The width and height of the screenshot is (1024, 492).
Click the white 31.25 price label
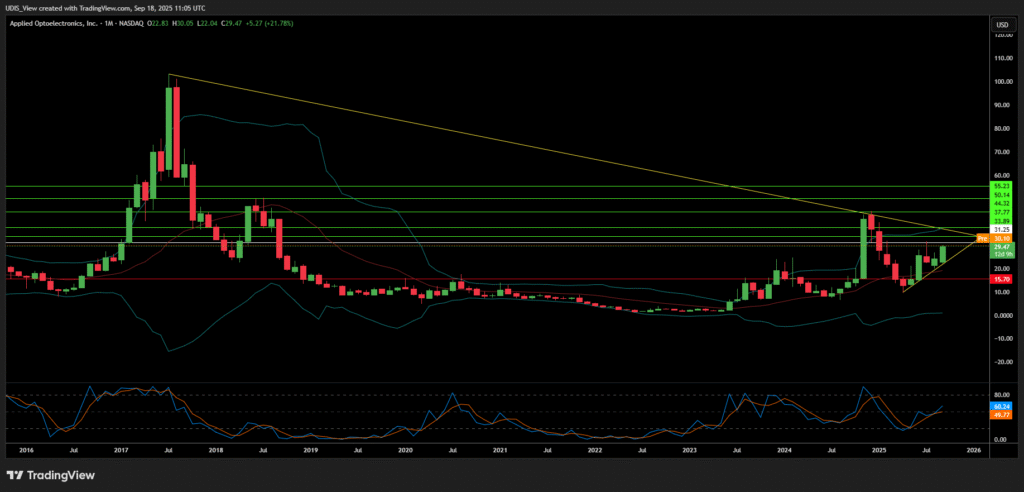tap(1000, 229)
